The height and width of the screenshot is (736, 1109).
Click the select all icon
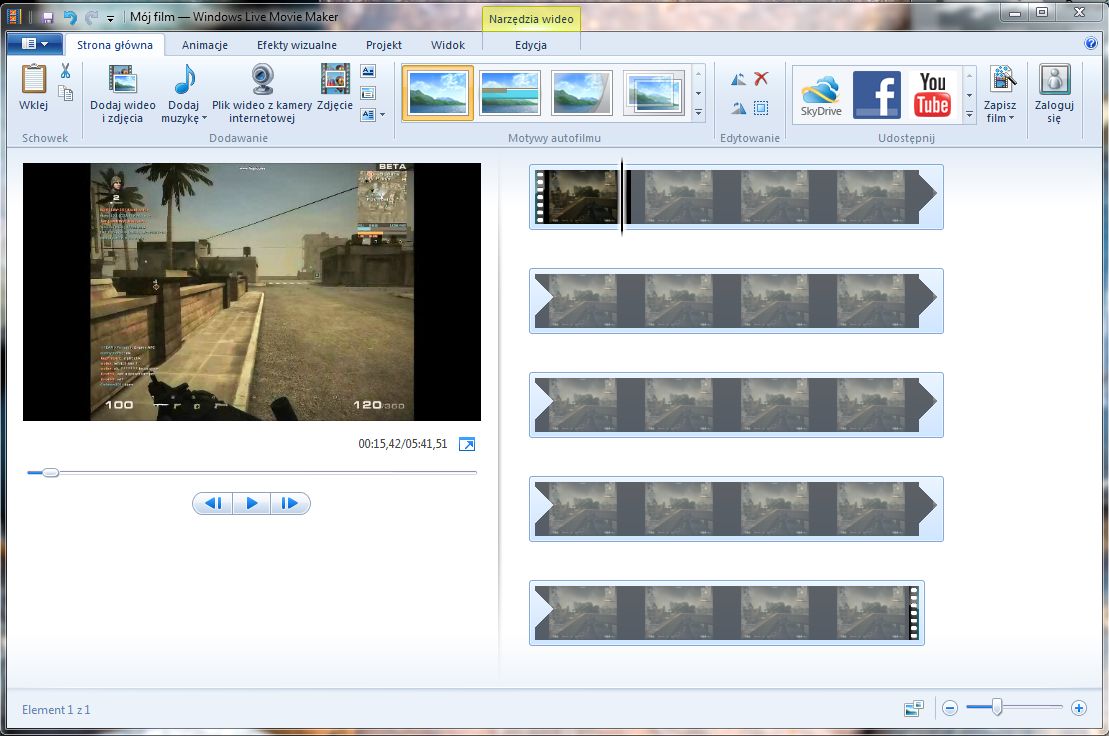[x=761, y=108]
